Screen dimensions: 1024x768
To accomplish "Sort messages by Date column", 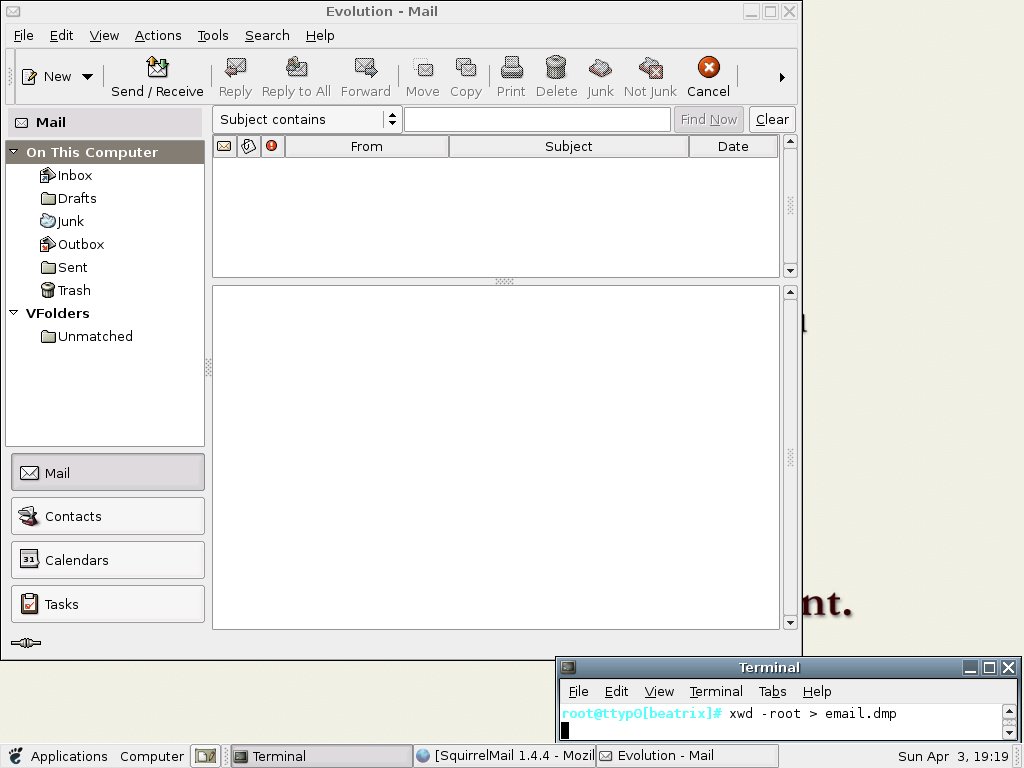I will (x=733, y=146).
